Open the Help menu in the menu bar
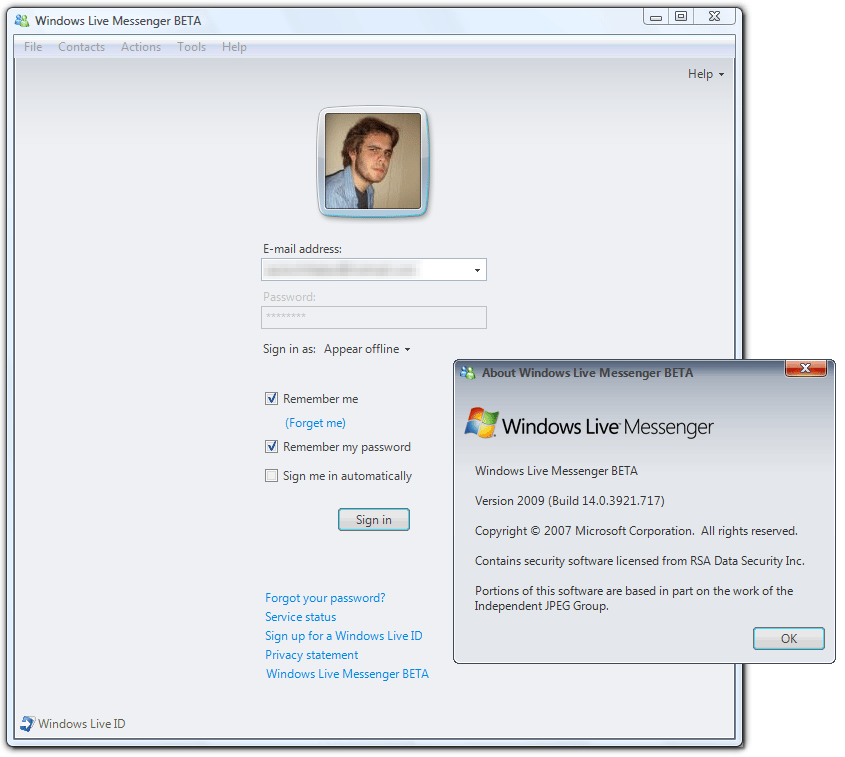 coord(234,47)
